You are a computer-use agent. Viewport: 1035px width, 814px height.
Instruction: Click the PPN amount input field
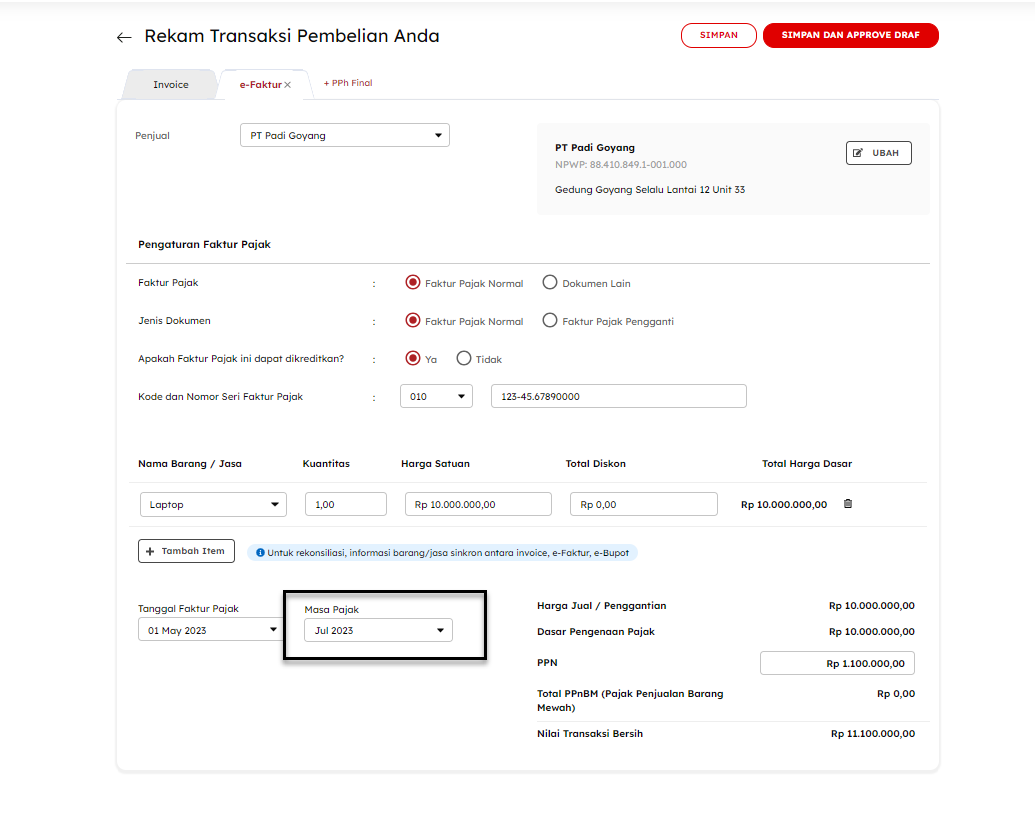point(837,663)
